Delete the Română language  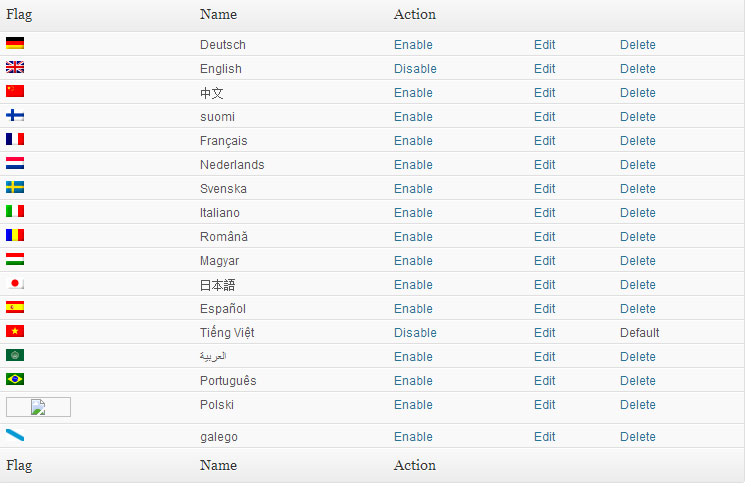[x=637, y=237]
